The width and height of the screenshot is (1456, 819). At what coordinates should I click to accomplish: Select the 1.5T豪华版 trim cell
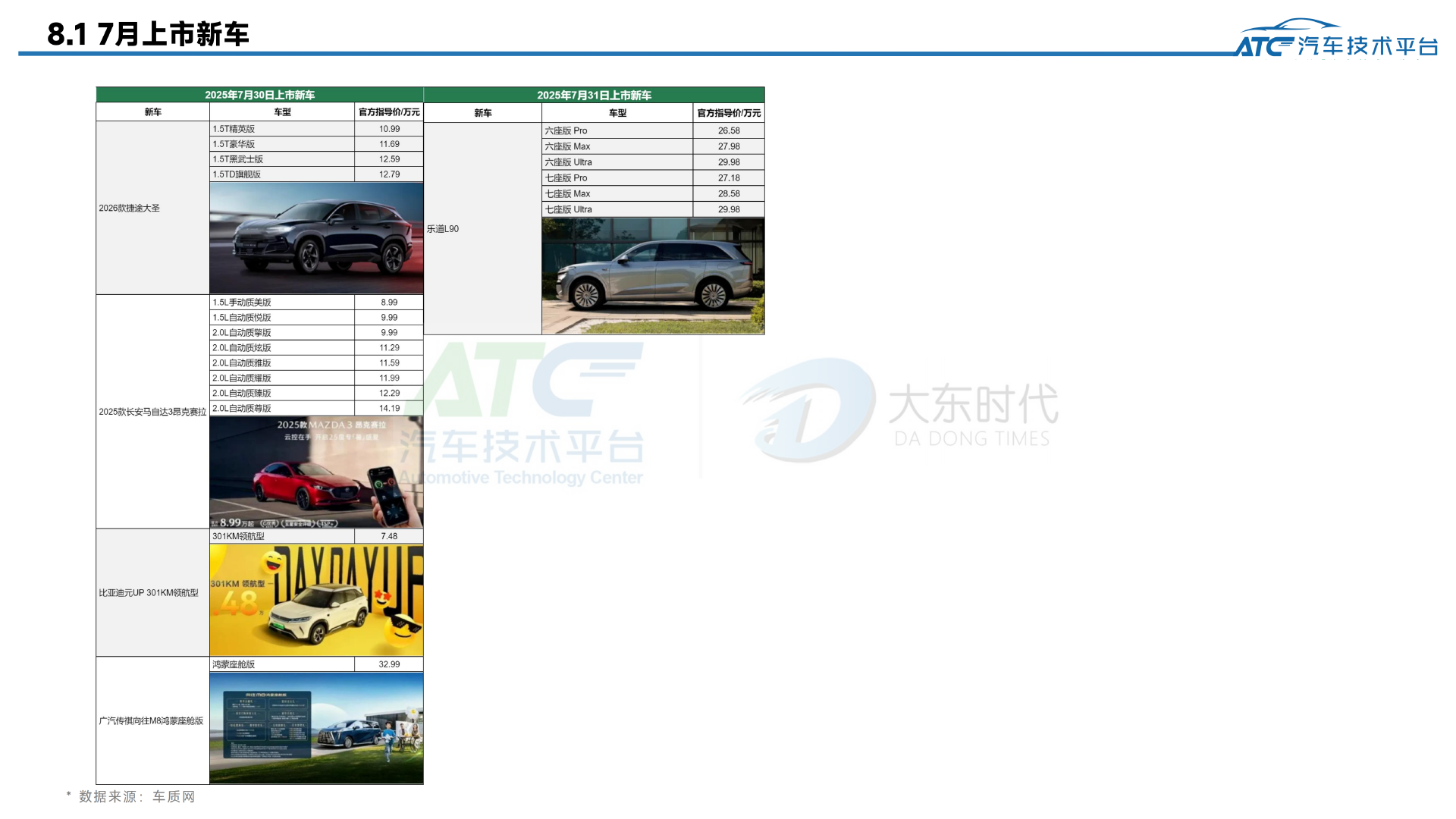[x=282, y=144]
